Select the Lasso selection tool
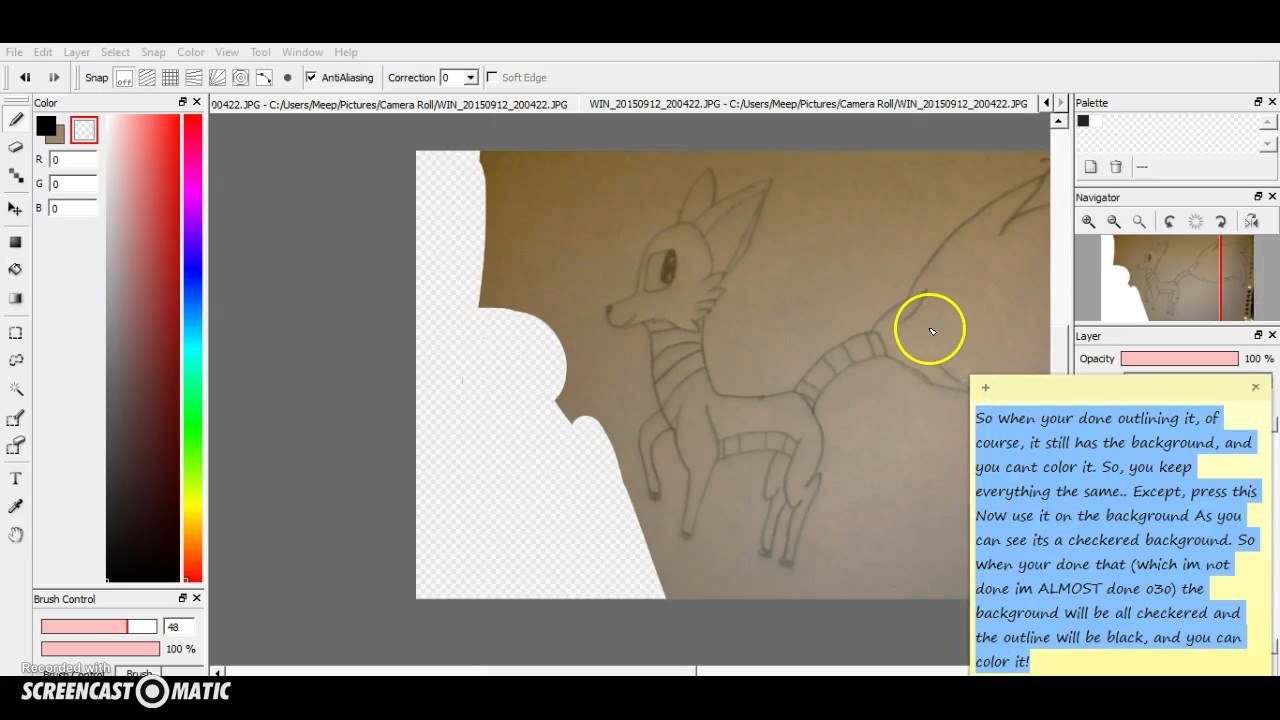Image resolution: width=1280 pixels, height=720 pixels. pyautogui.click(x=16, y=360)
